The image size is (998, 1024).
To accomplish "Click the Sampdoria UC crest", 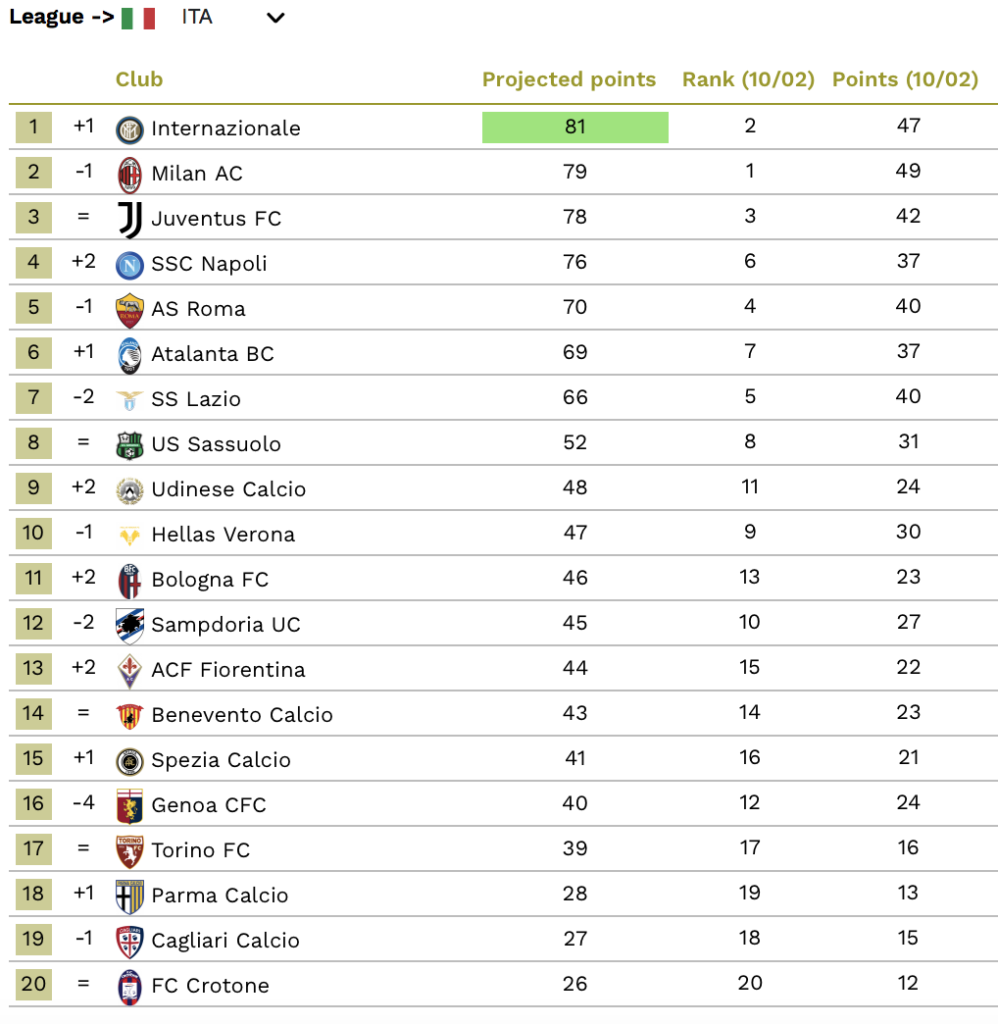I will coord(129,626).
